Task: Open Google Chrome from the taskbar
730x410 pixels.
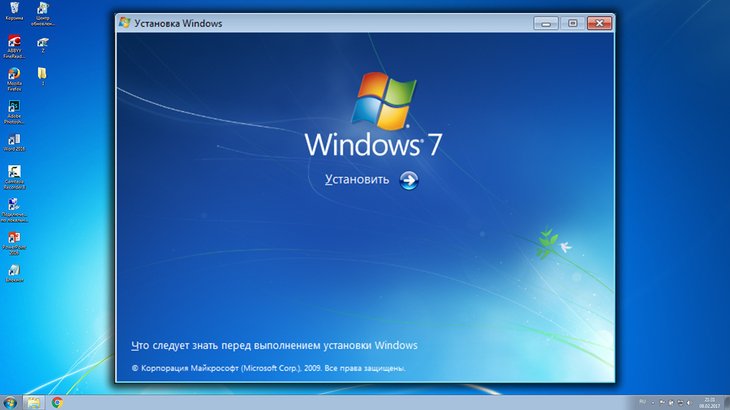Action: pos(57,403)
